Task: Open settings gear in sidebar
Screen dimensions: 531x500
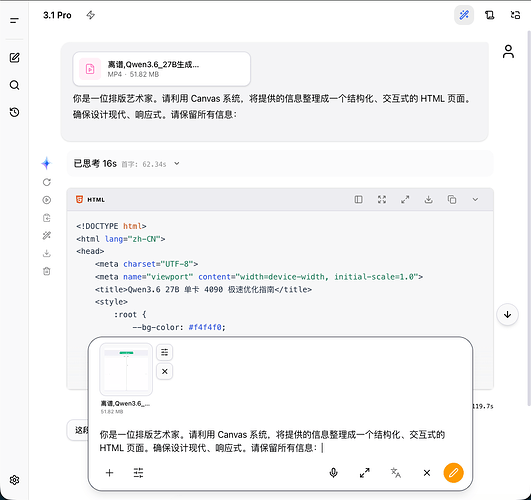Action: coord(14,480)
